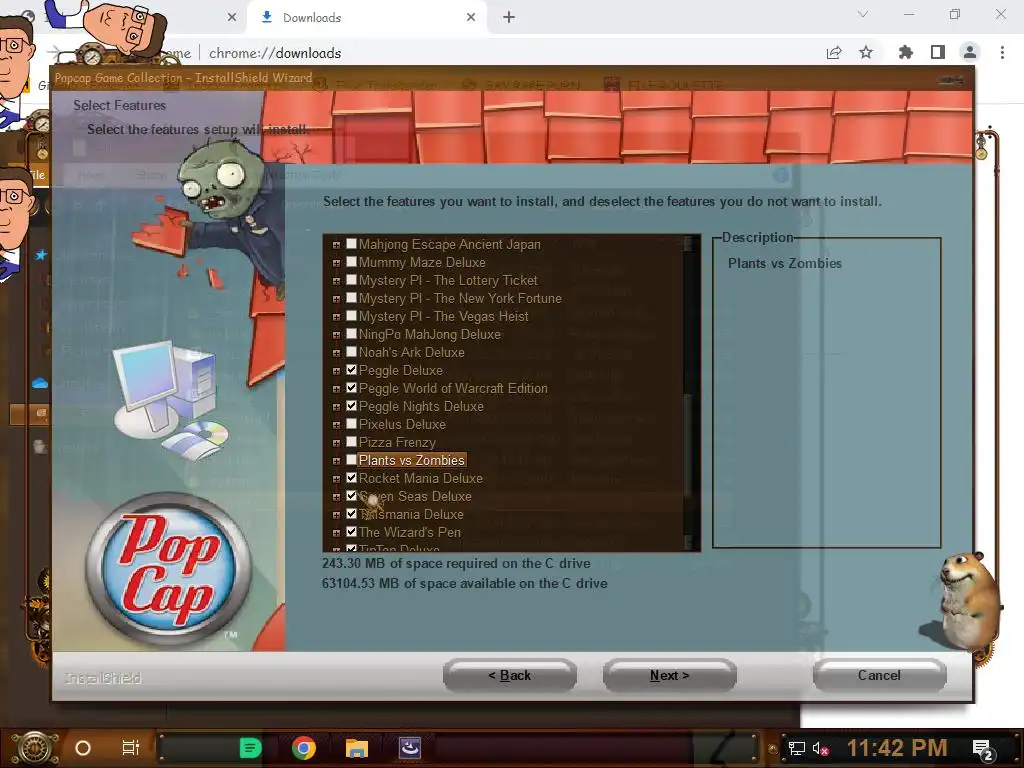Tick the Plants vs Zombies checkbox
Viewport: 1024px width, 768px height.
[351, 460]
